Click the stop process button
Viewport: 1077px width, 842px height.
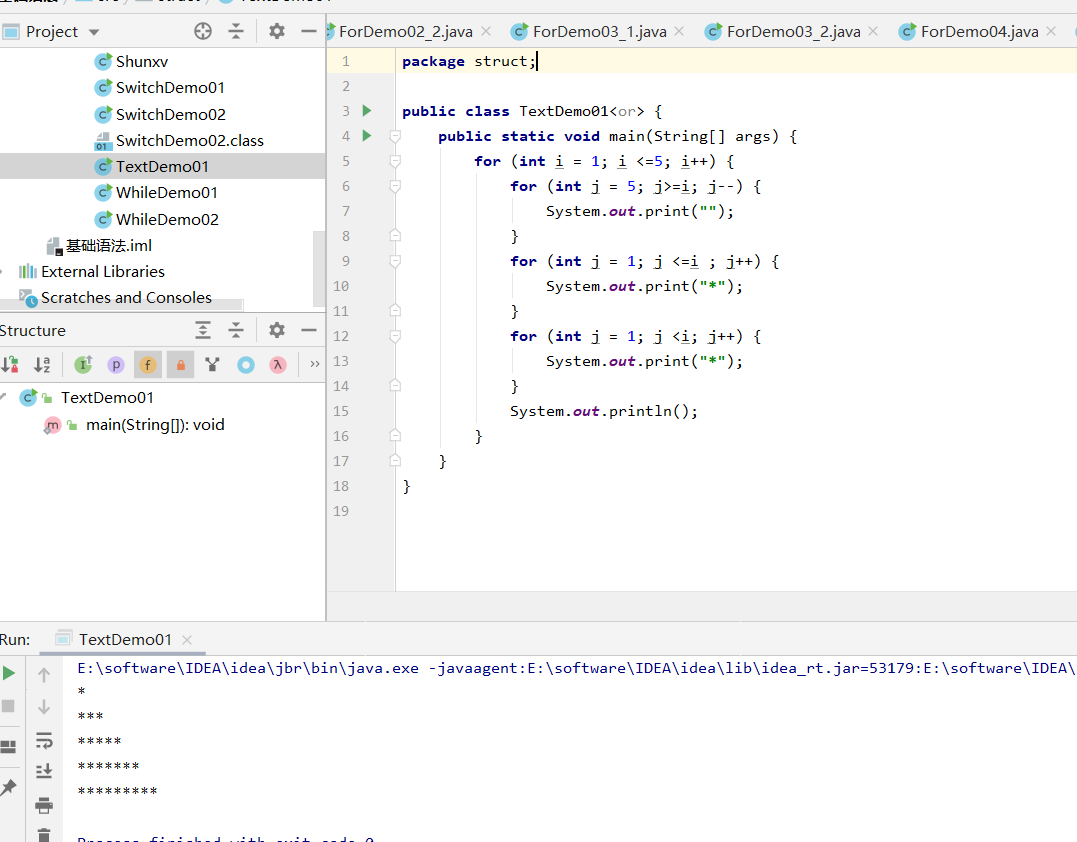click(8, 706)
